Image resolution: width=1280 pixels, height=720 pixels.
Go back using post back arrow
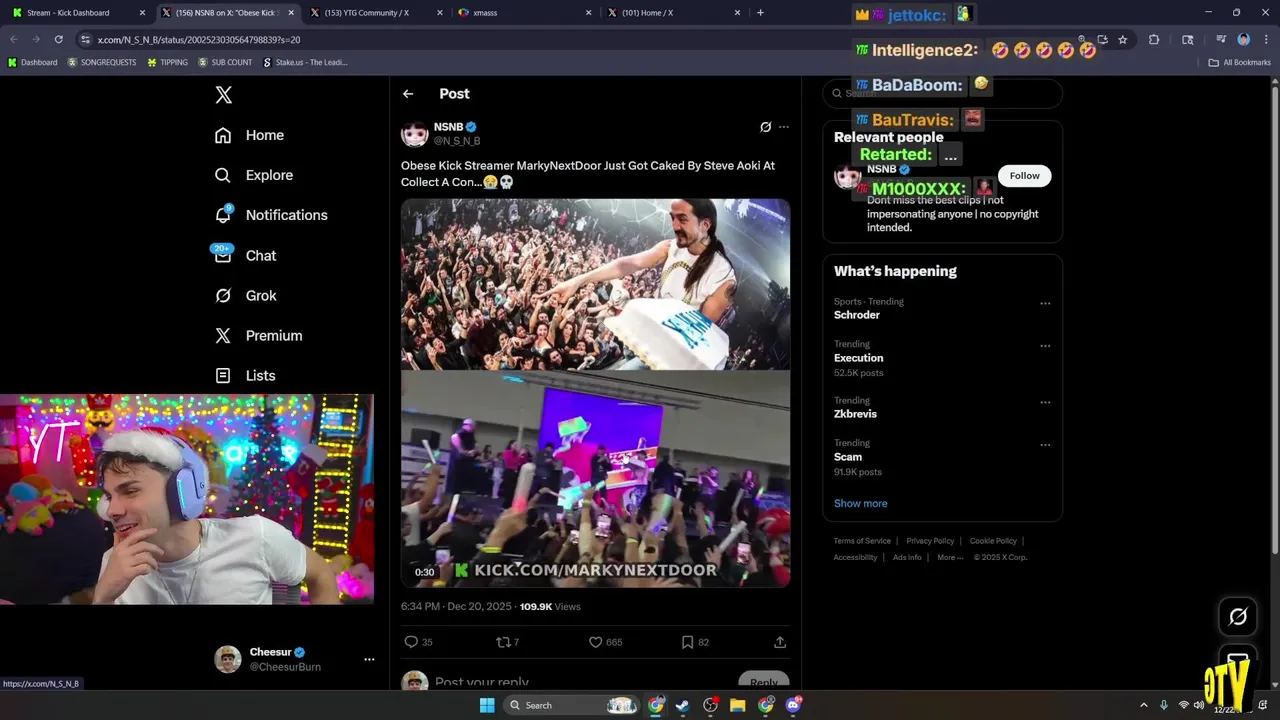click(408, 94)
